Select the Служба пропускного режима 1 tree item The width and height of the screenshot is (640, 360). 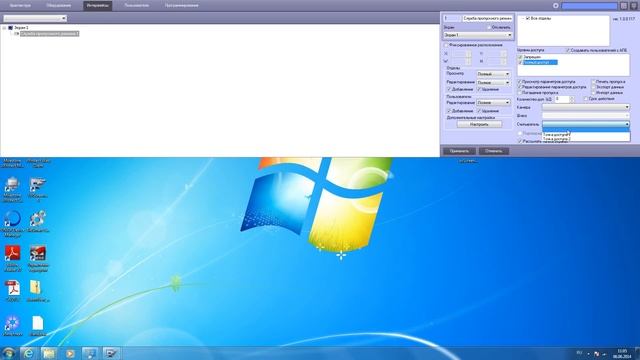coord(49,33)
